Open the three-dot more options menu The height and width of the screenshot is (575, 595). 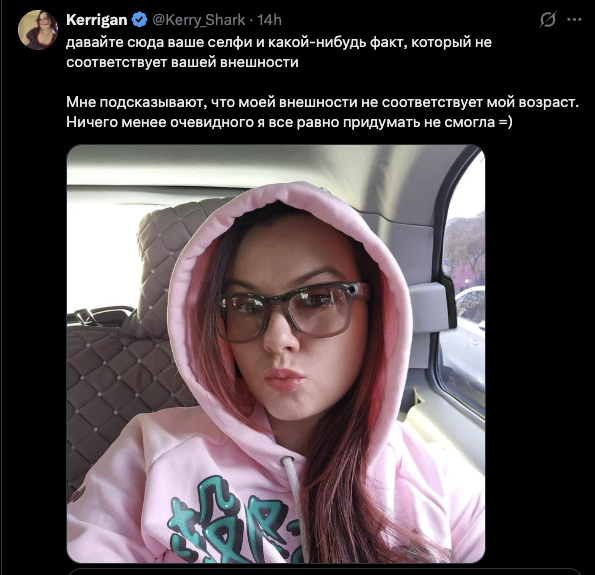click(x=574, y=20)
